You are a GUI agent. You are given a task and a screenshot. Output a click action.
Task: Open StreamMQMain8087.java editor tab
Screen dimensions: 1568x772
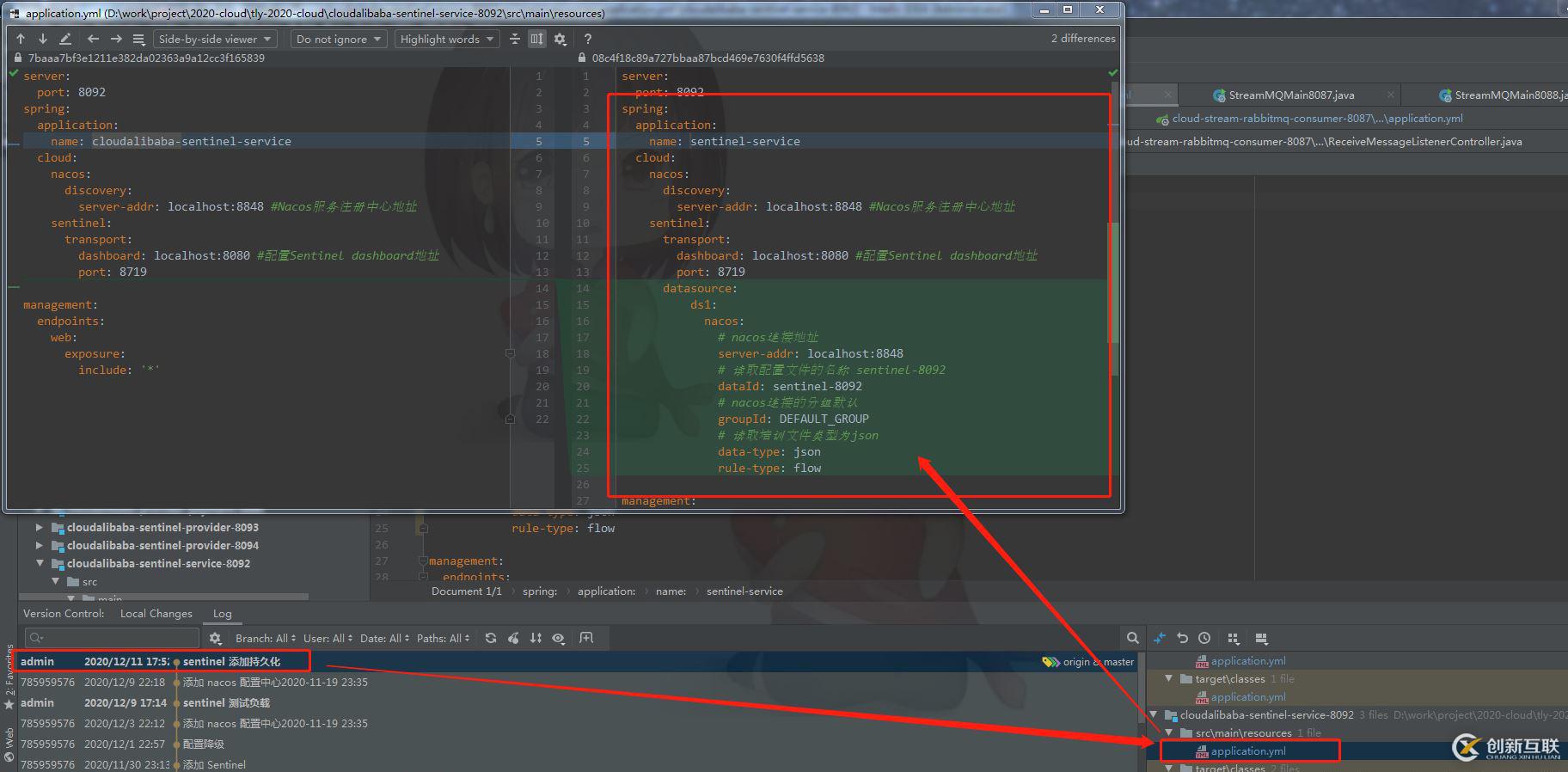(1290, 95)
